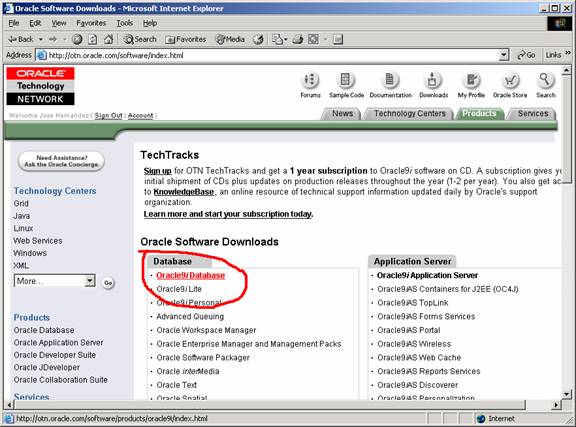Open the Help menu

pyautogui.click(x=150, y=23)
